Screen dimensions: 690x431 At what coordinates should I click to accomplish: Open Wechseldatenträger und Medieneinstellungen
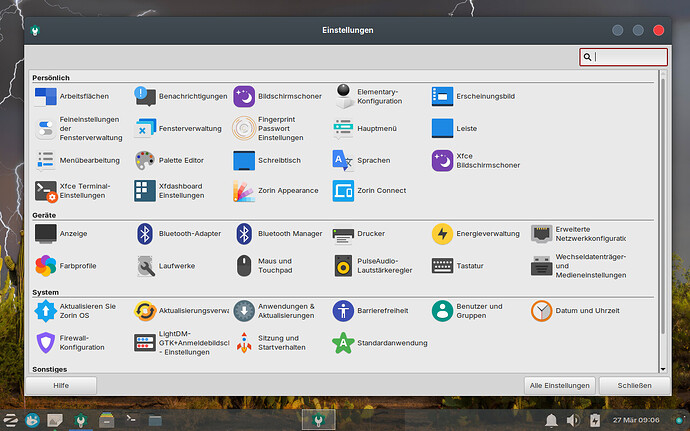coord(579,266)
